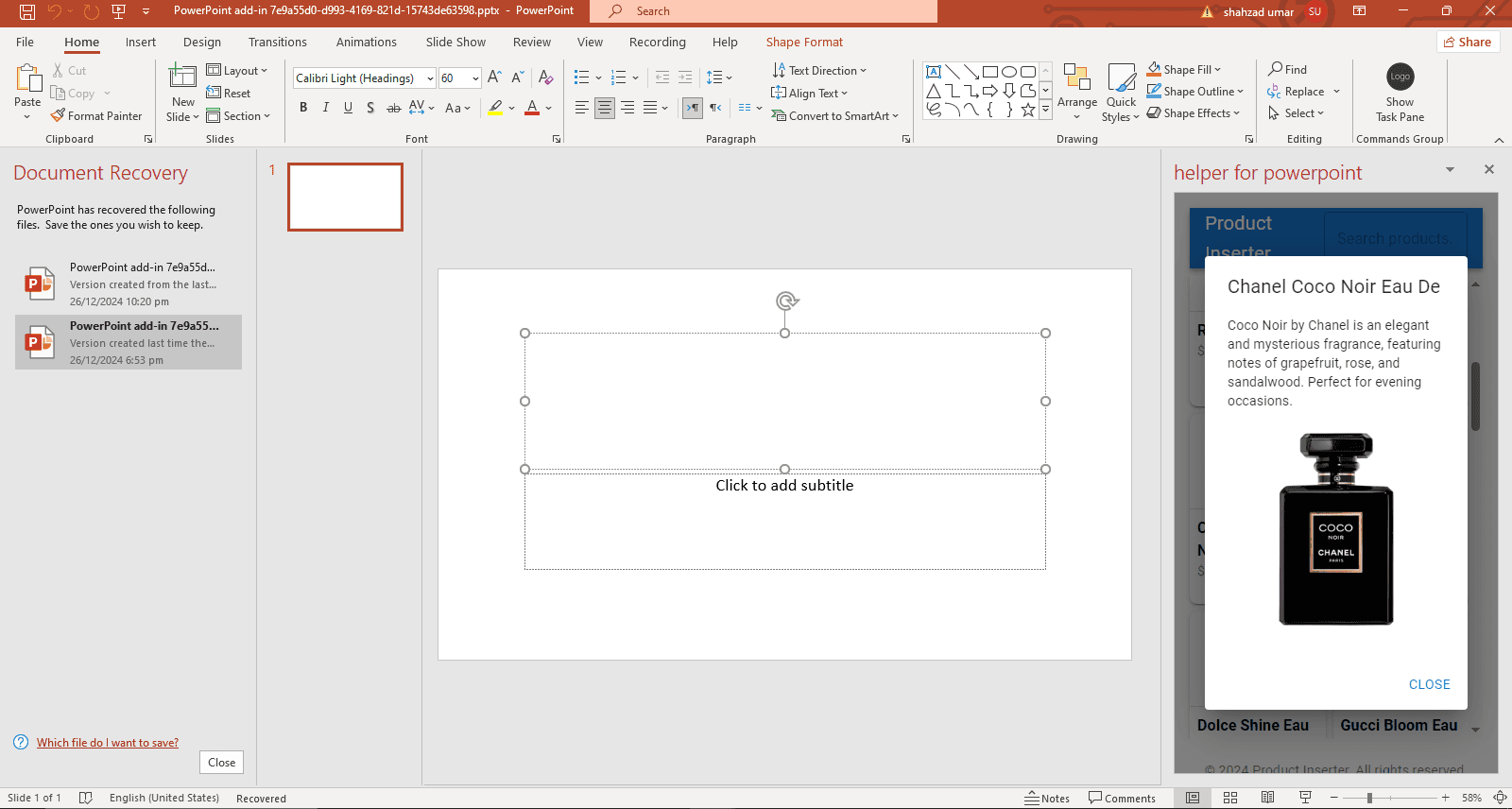Switch to Design tab

click(x=202, y=43)
